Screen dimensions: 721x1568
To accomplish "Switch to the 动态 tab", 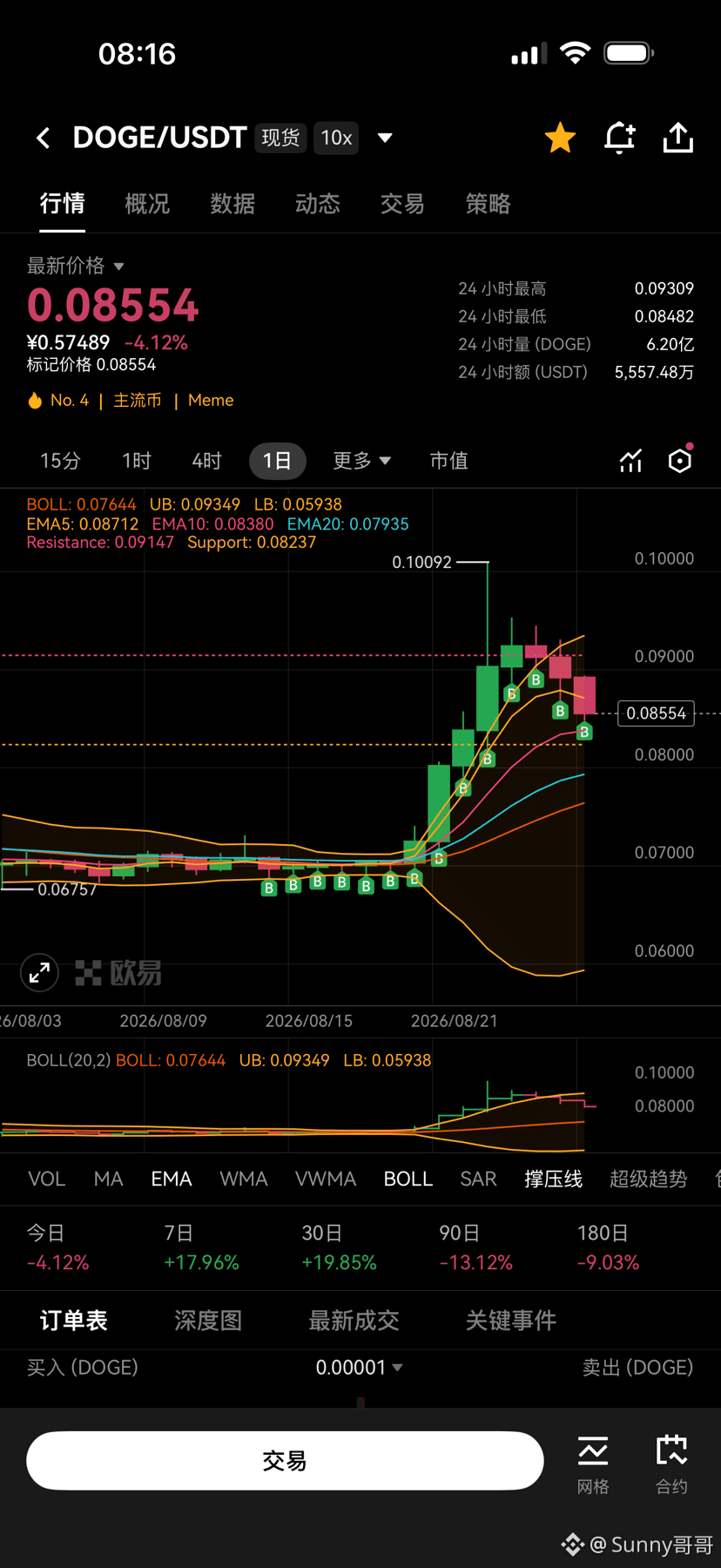I will coord(317,204).
